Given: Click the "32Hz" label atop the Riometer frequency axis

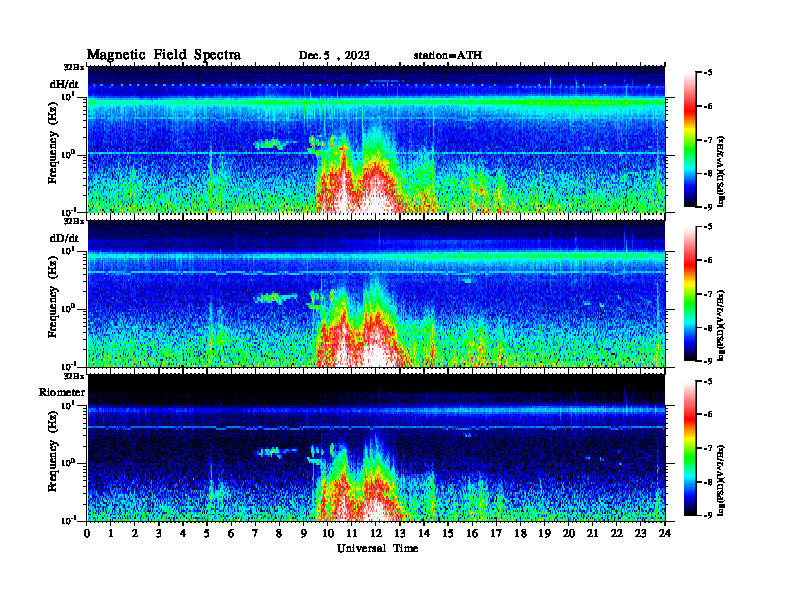Looking at the screenshot, I should [74, 375].
